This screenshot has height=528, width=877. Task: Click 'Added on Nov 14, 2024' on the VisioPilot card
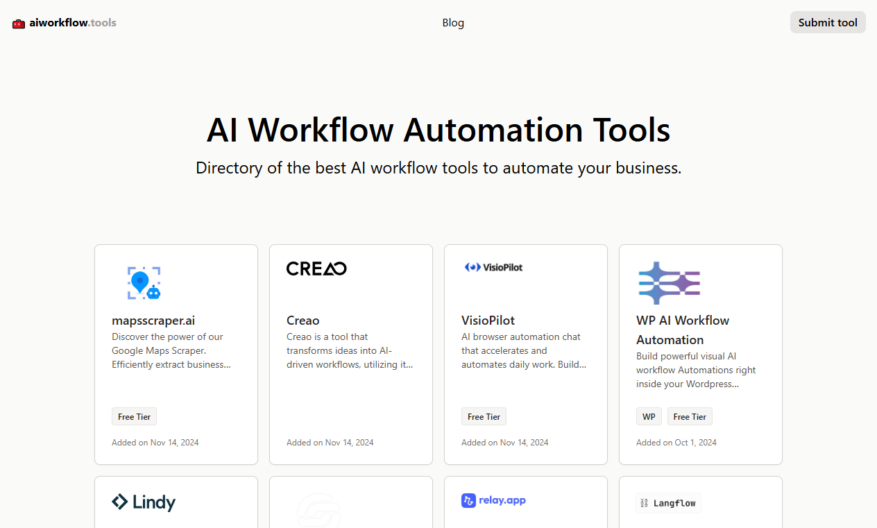point(504,442)
